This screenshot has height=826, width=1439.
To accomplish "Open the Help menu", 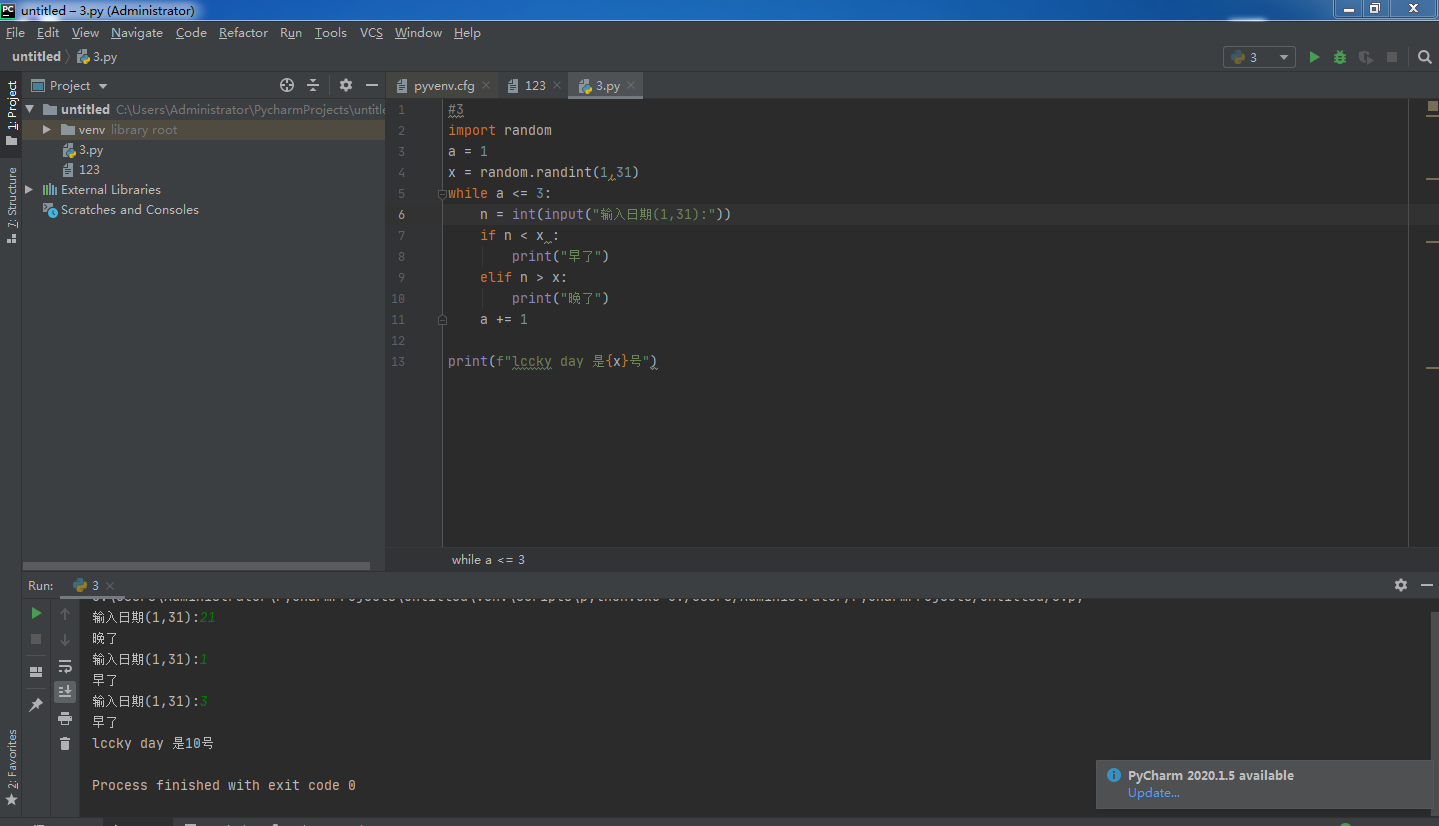I will click(x=467, y=33).
